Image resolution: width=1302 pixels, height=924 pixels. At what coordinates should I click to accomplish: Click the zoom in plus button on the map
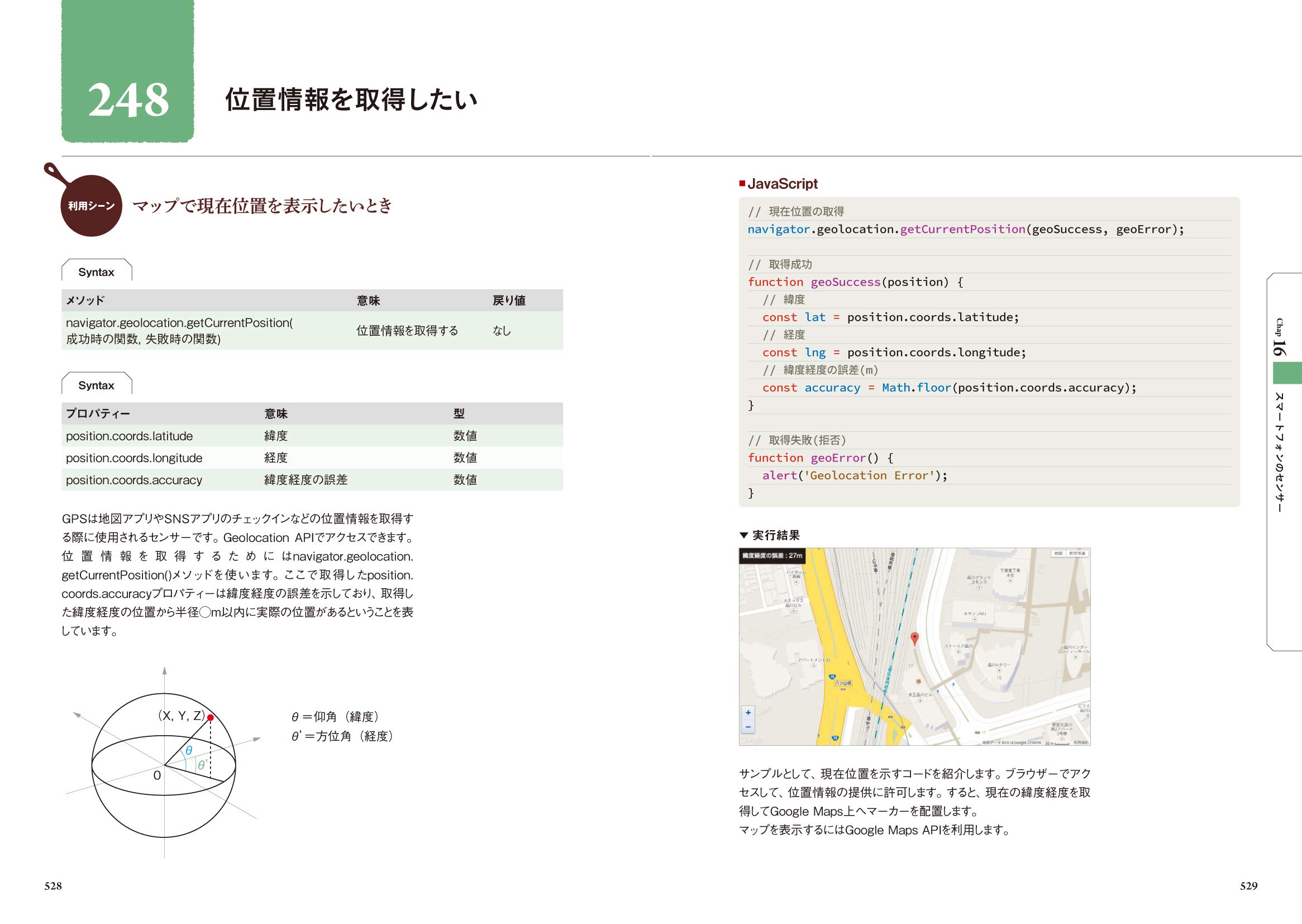tap(748, 713)
